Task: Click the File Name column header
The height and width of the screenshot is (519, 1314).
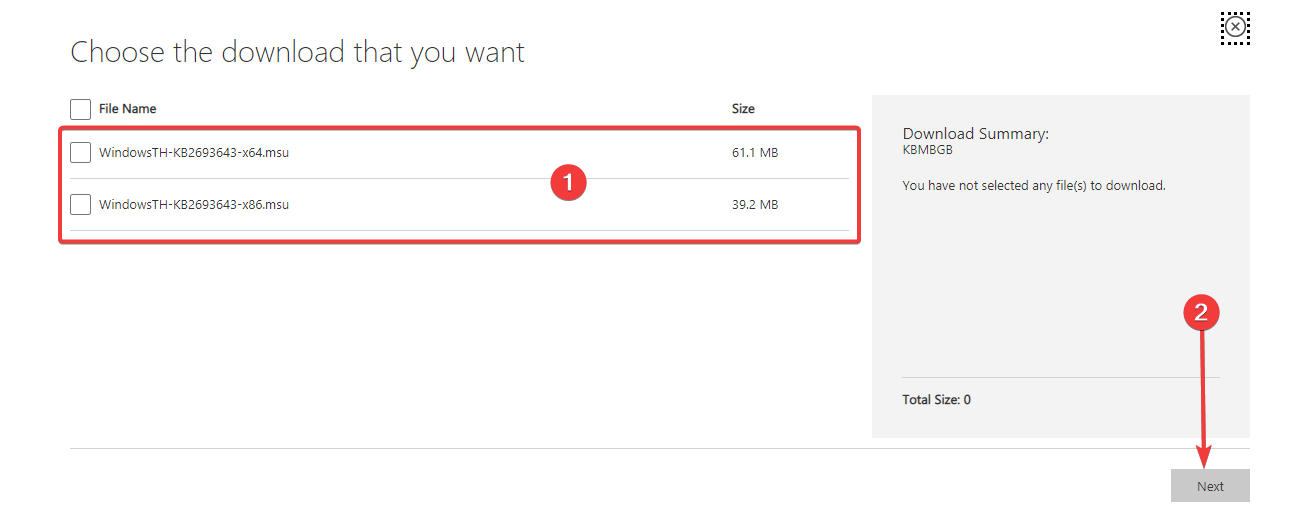Action: pos(128,109)
